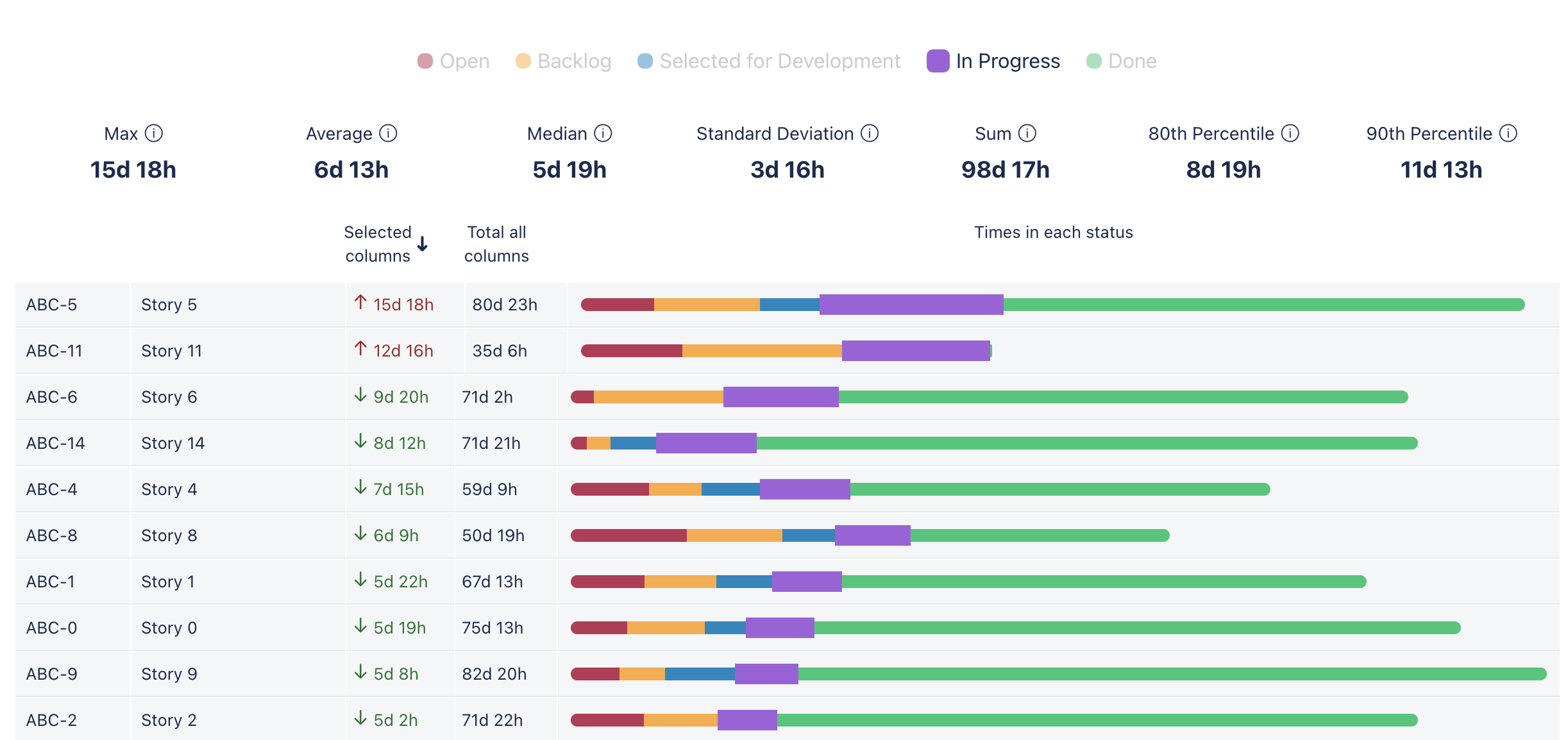Click the green down arrow for ABC-9

360,672
